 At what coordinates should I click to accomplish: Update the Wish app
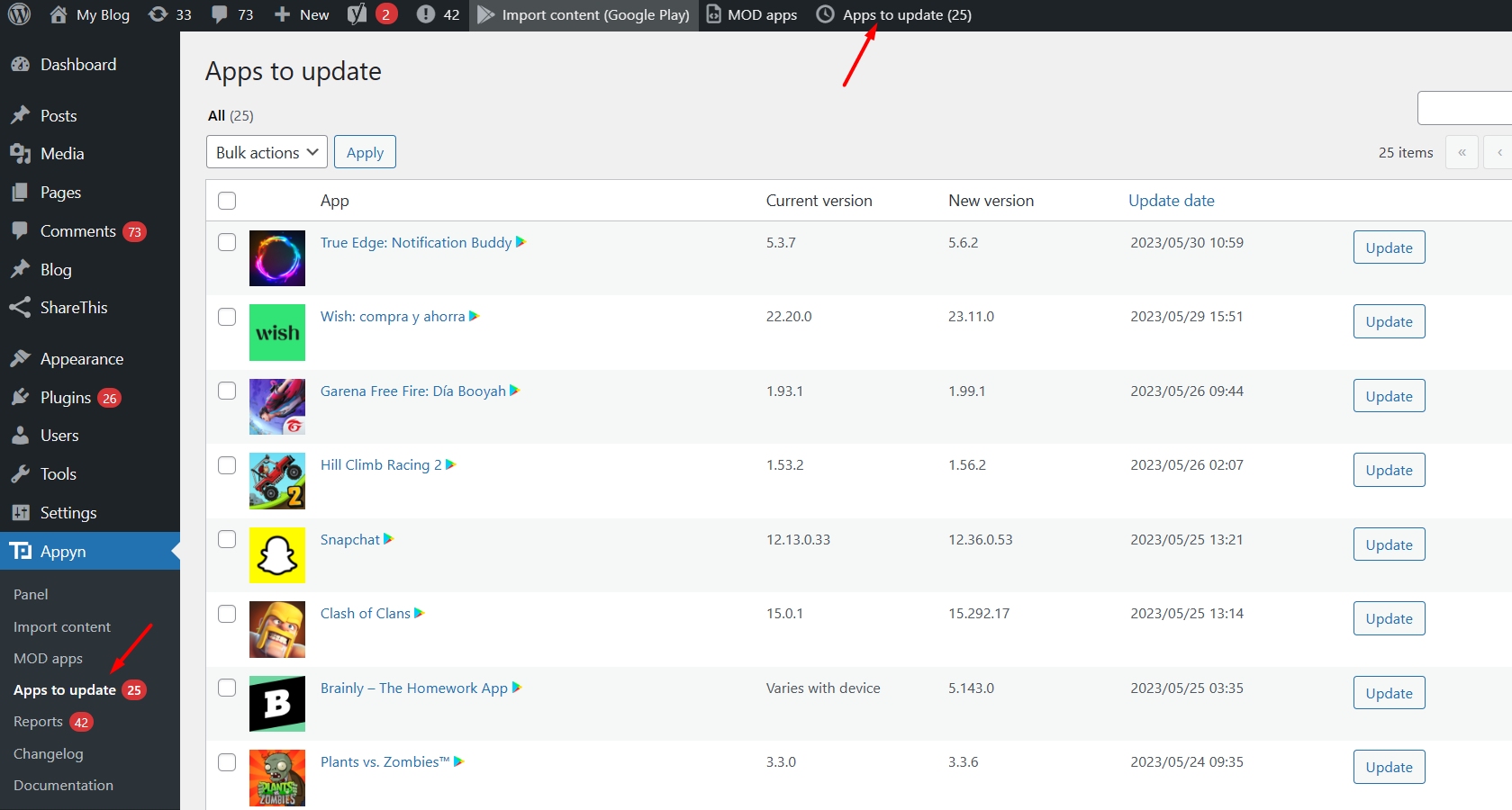point(1389,321)
